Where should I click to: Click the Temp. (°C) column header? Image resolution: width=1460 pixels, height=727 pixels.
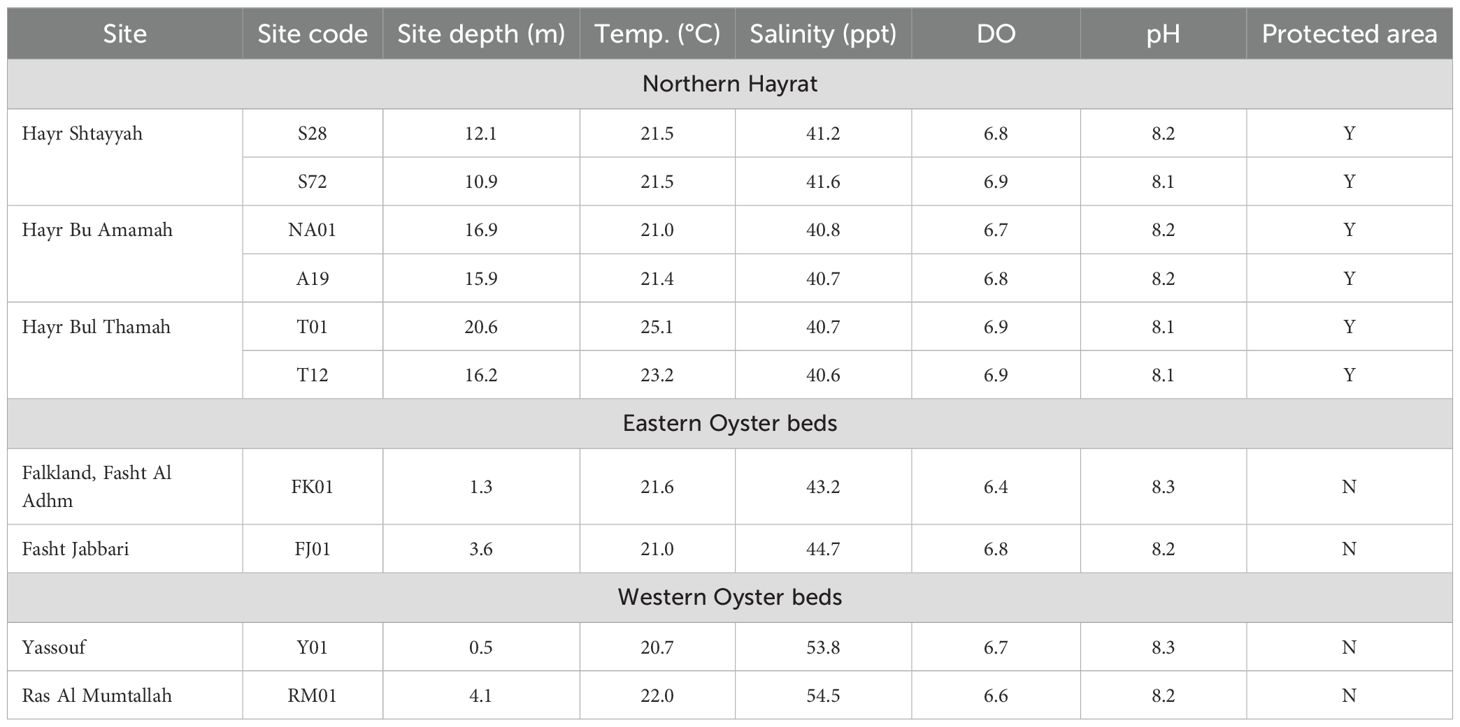[657, 34]
